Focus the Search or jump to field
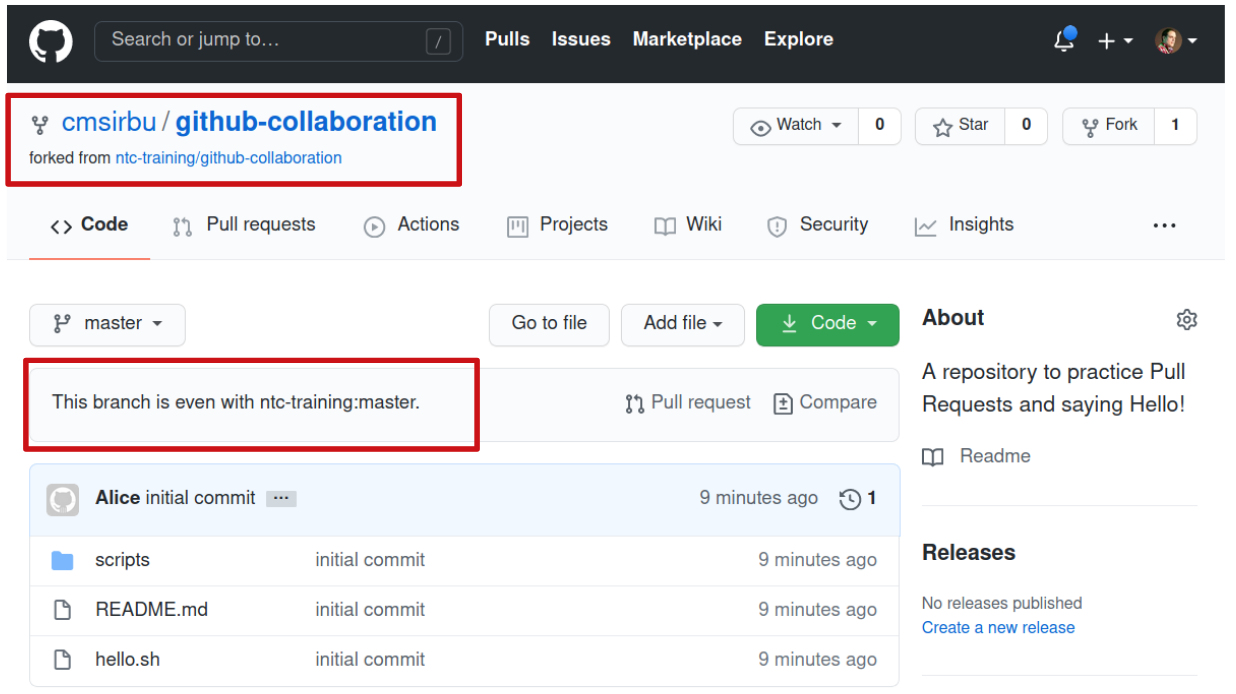This screenshot has width=1236, height=694. pos(265,41)
